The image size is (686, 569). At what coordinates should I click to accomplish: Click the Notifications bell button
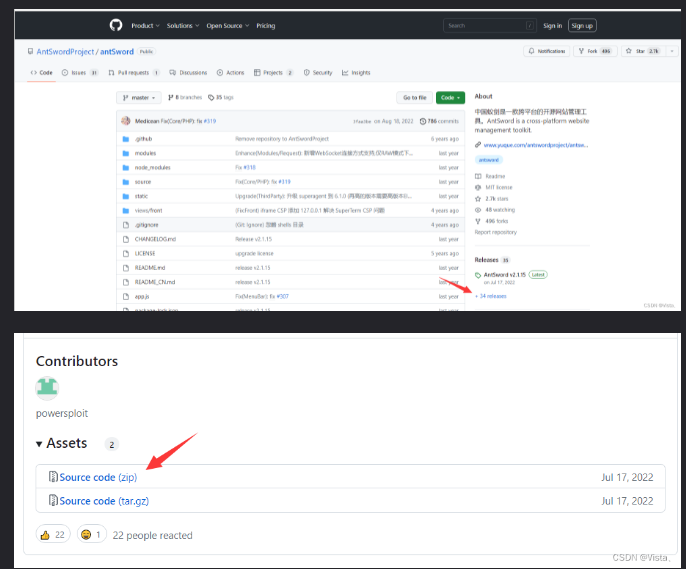tap(547, 51)
